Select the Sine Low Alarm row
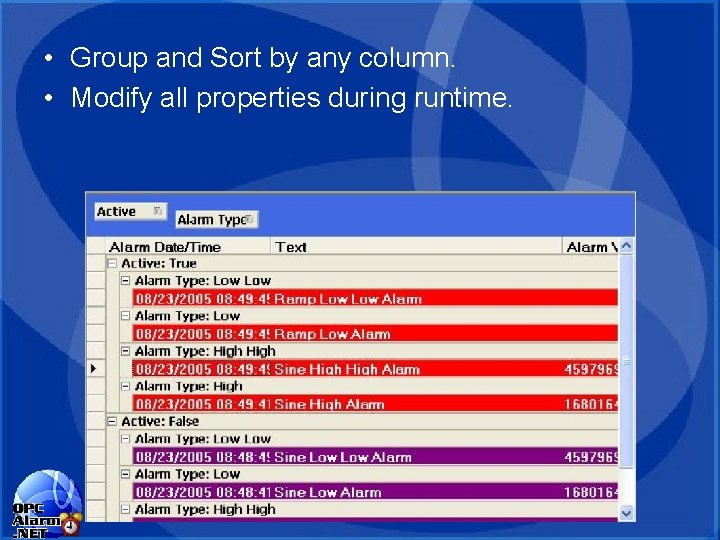 (375, 492)
